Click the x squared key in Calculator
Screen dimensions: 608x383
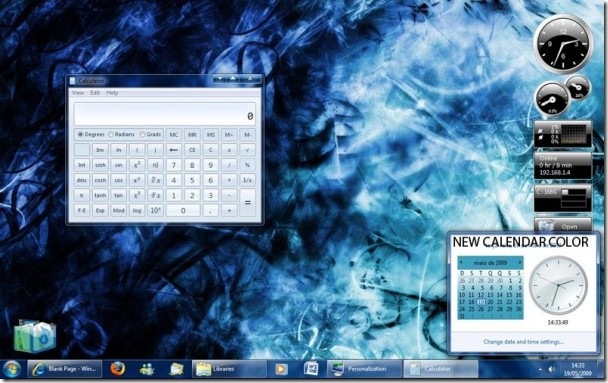click(137, 165)
